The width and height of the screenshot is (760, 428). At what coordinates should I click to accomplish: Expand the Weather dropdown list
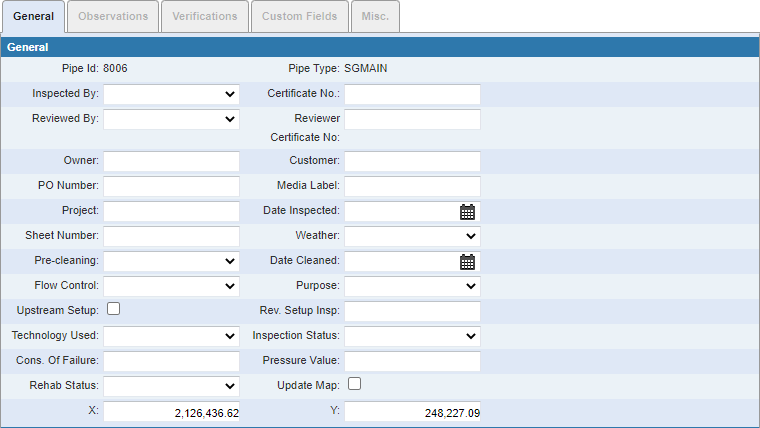pyautogui.click(x=412, y=237)
